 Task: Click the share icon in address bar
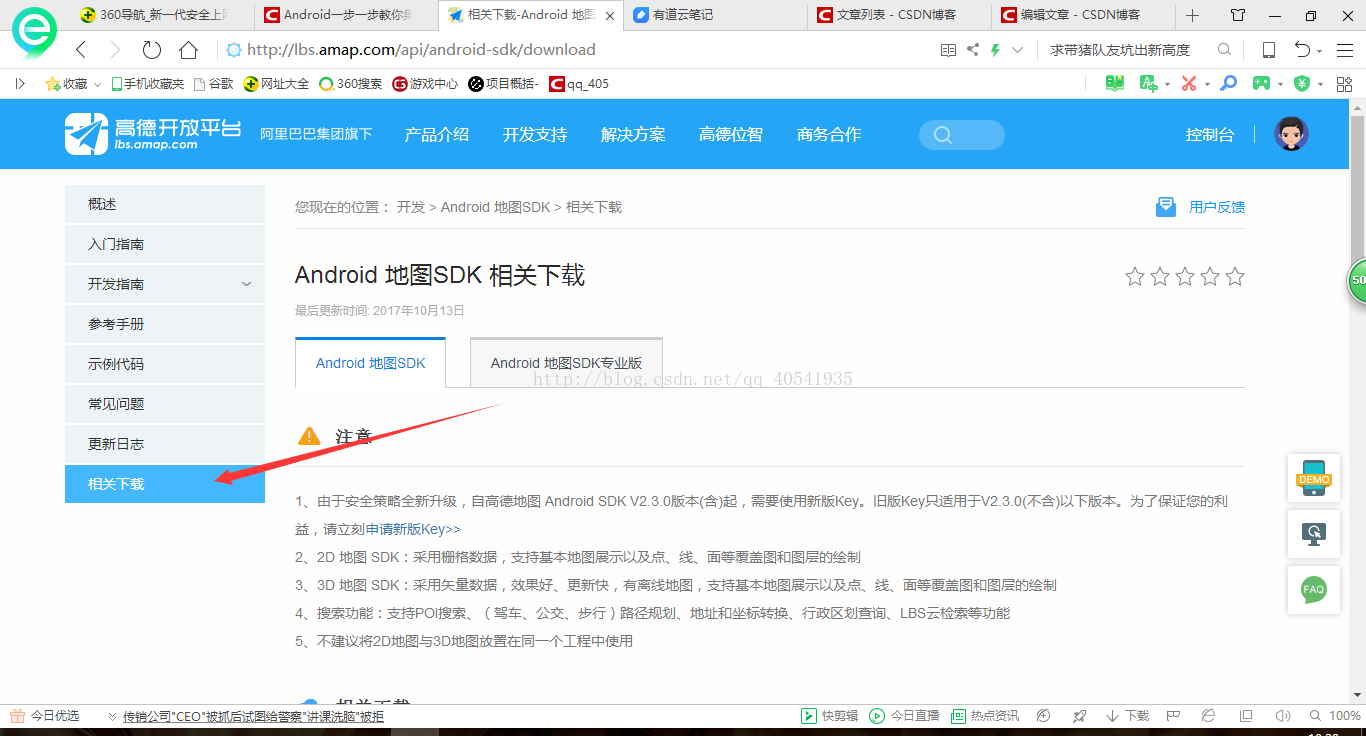coord(973,50)
